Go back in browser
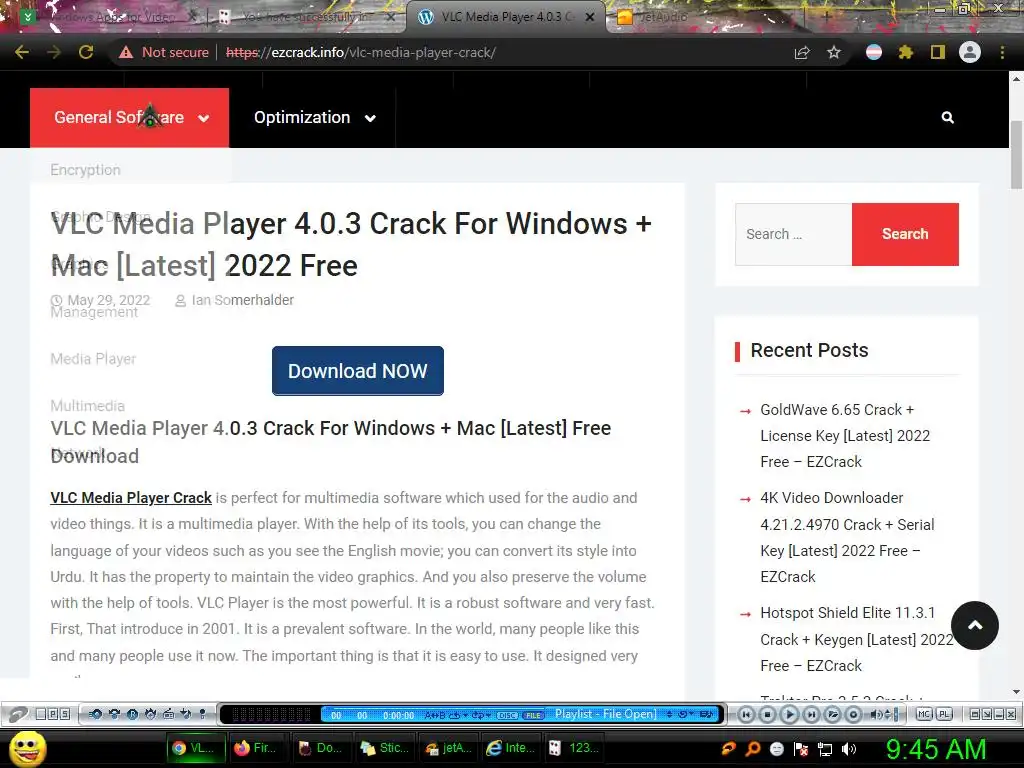The image size is (1024, 768). 22,52
